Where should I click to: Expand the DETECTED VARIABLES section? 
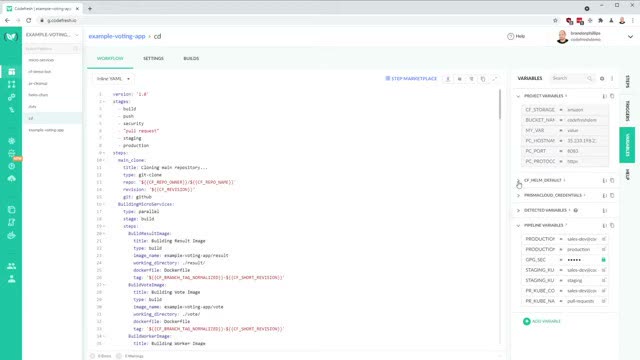[x=518, y=211]
